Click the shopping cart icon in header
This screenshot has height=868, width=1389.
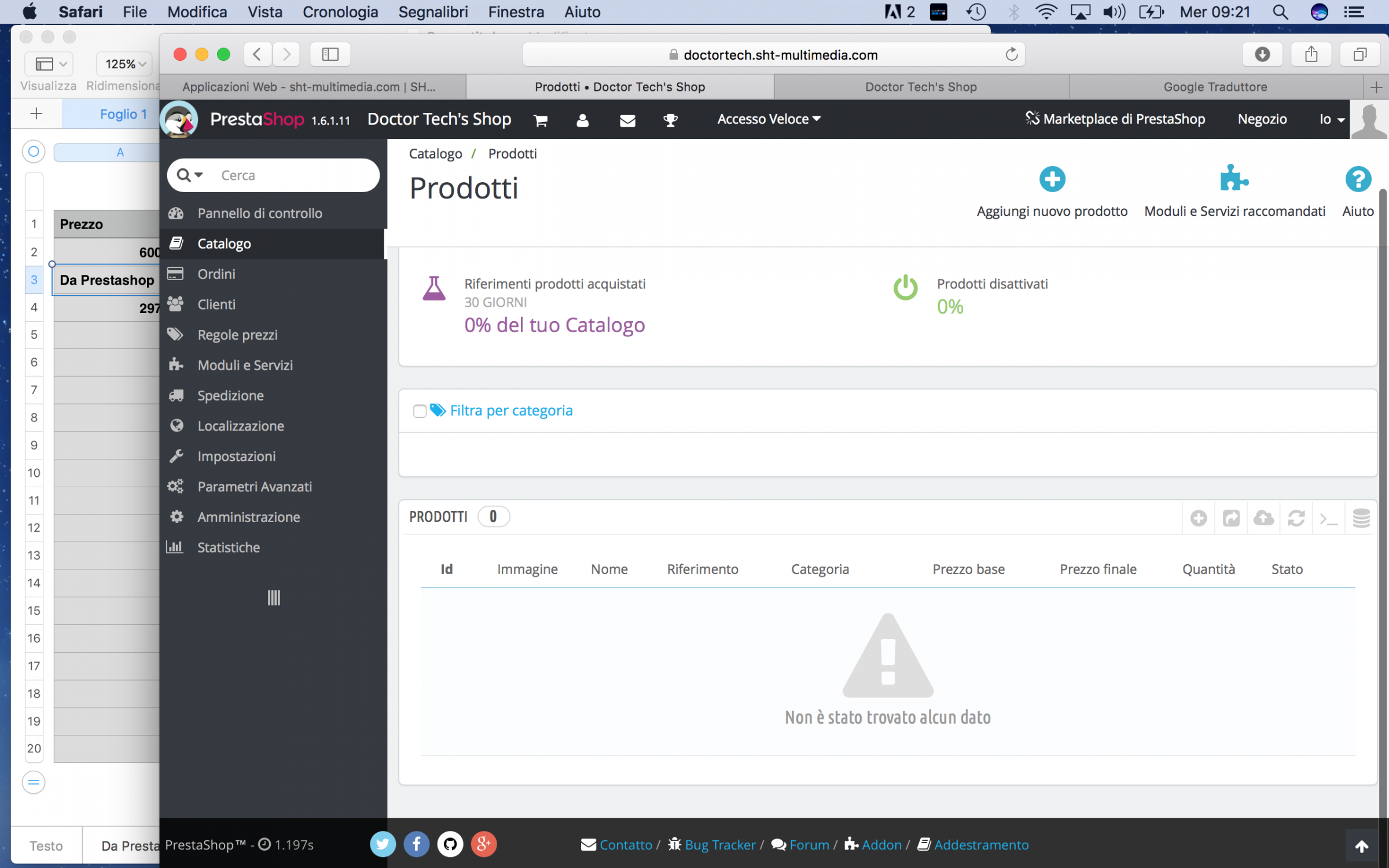click(541, 120)
